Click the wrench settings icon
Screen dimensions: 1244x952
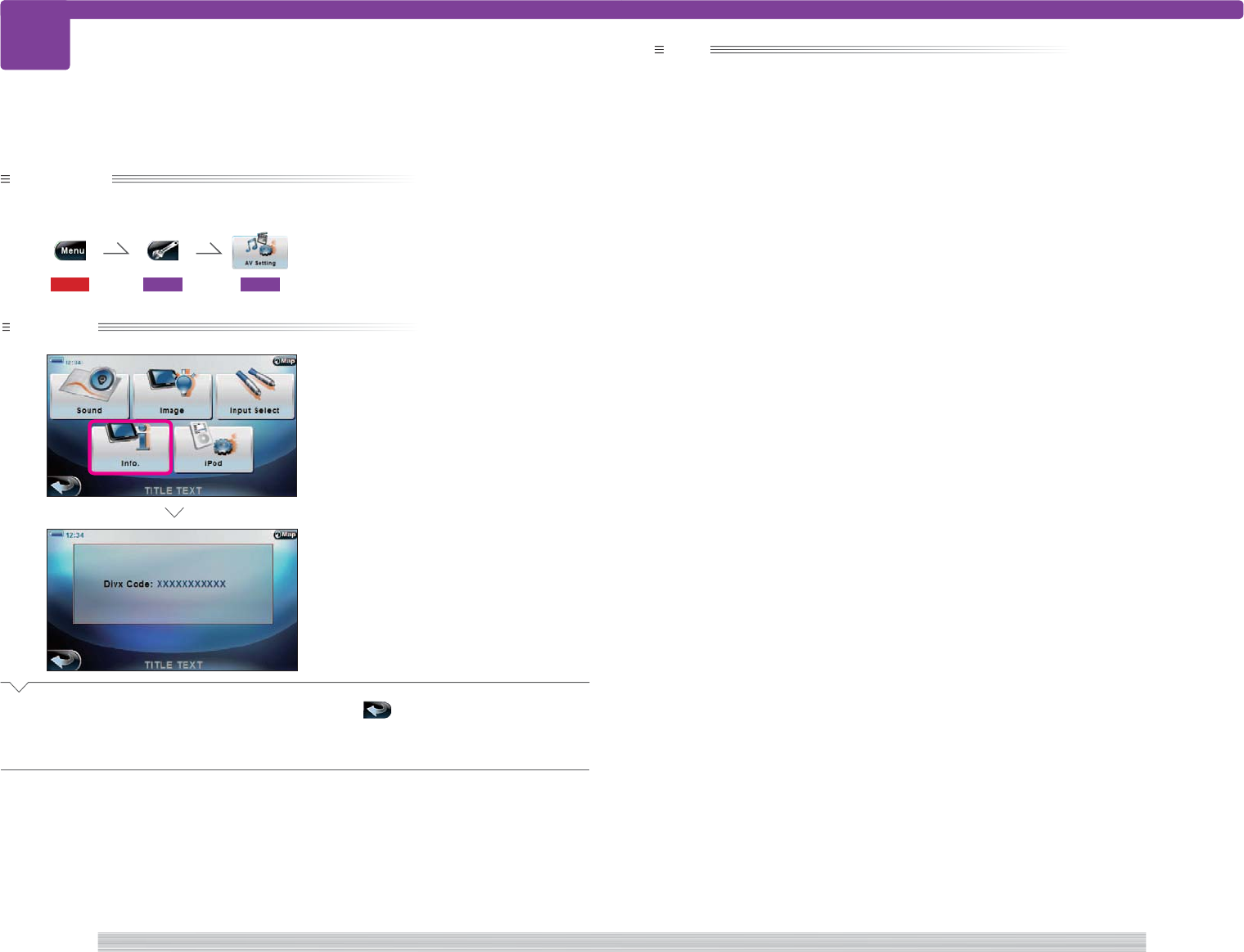click(163, 250)
